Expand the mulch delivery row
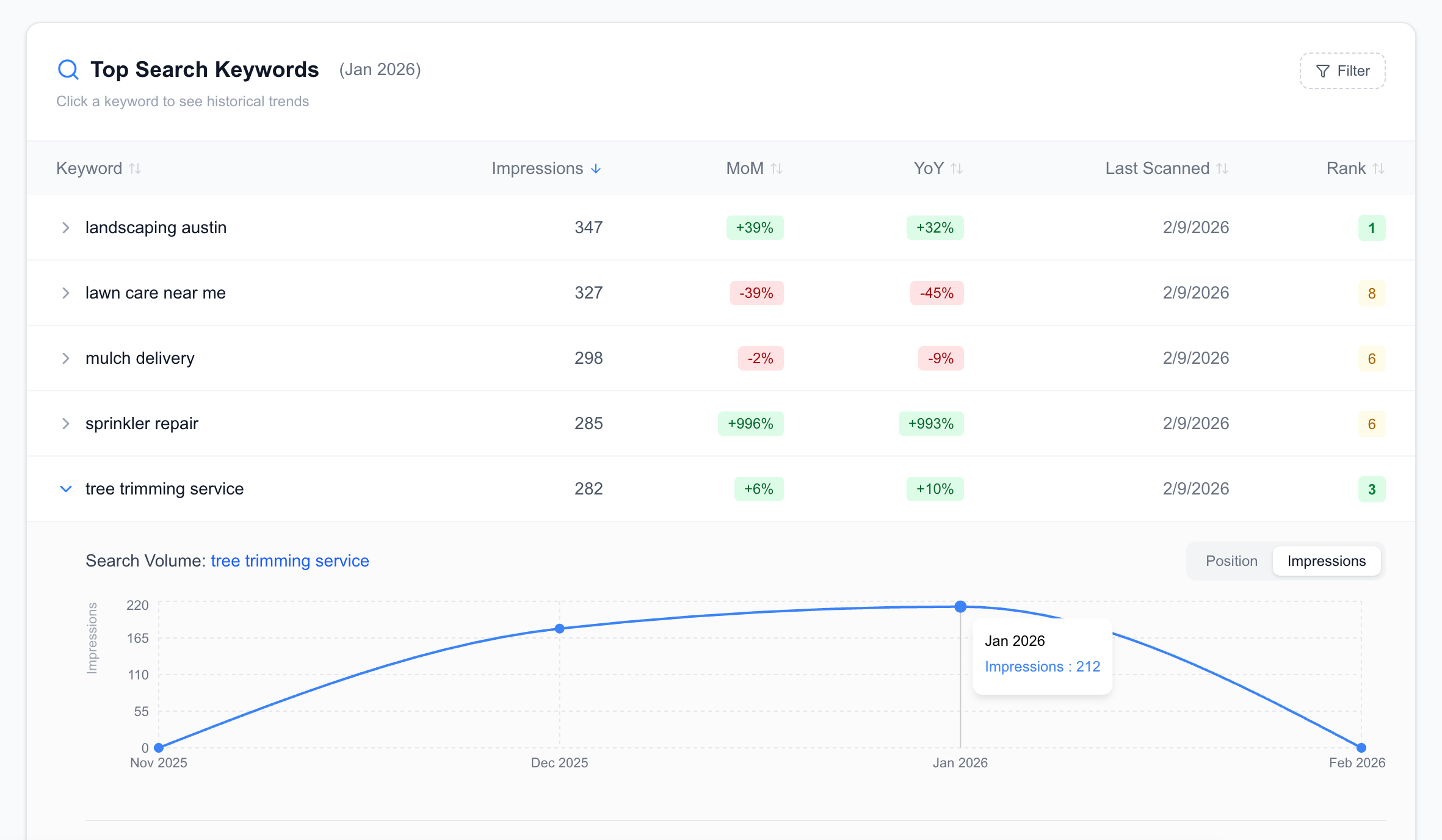Viewport: 1442px width, 840px height. tap(65, 358)
